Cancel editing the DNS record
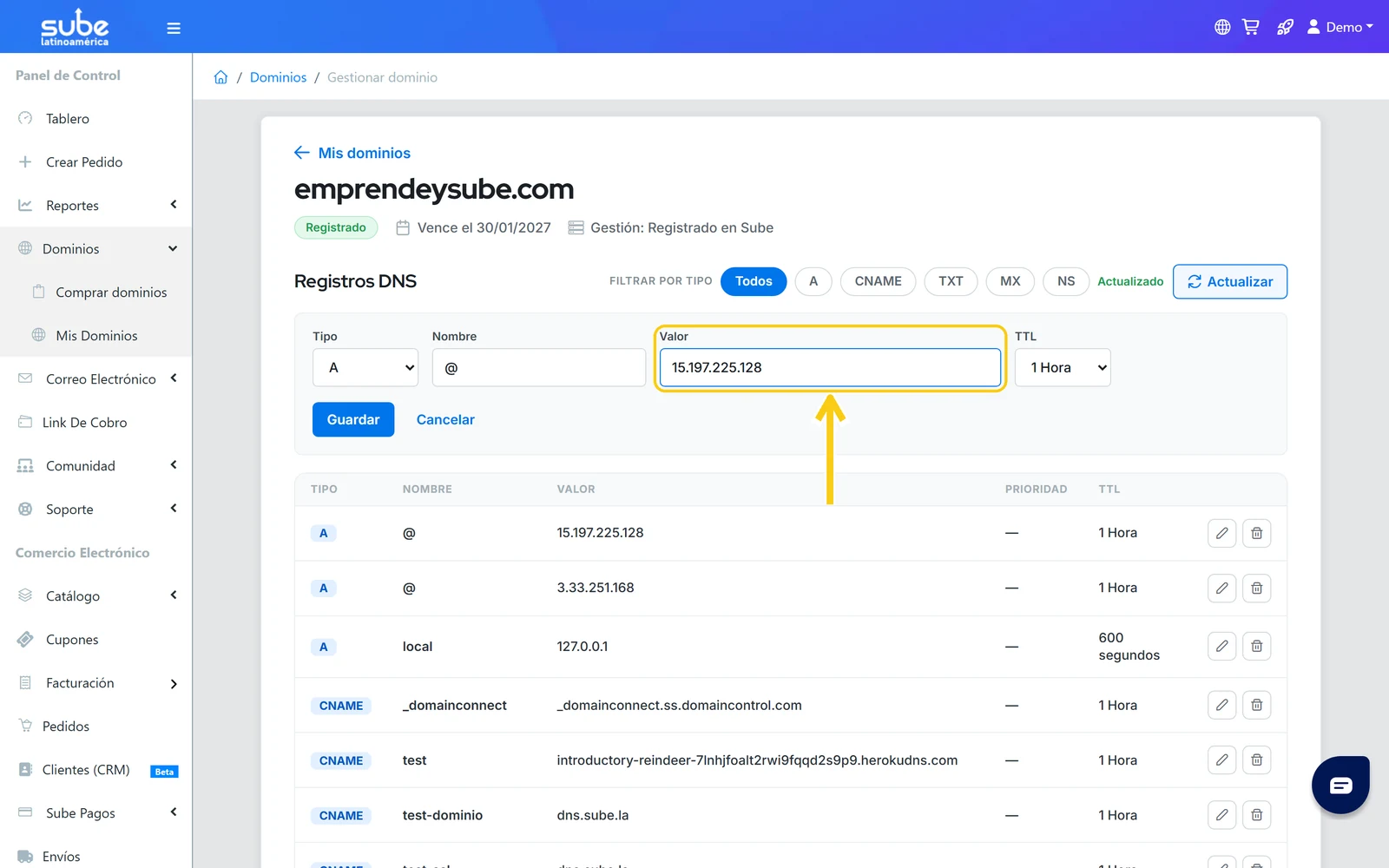This screenshot has height=868, width=1389. tap(445, 419)
